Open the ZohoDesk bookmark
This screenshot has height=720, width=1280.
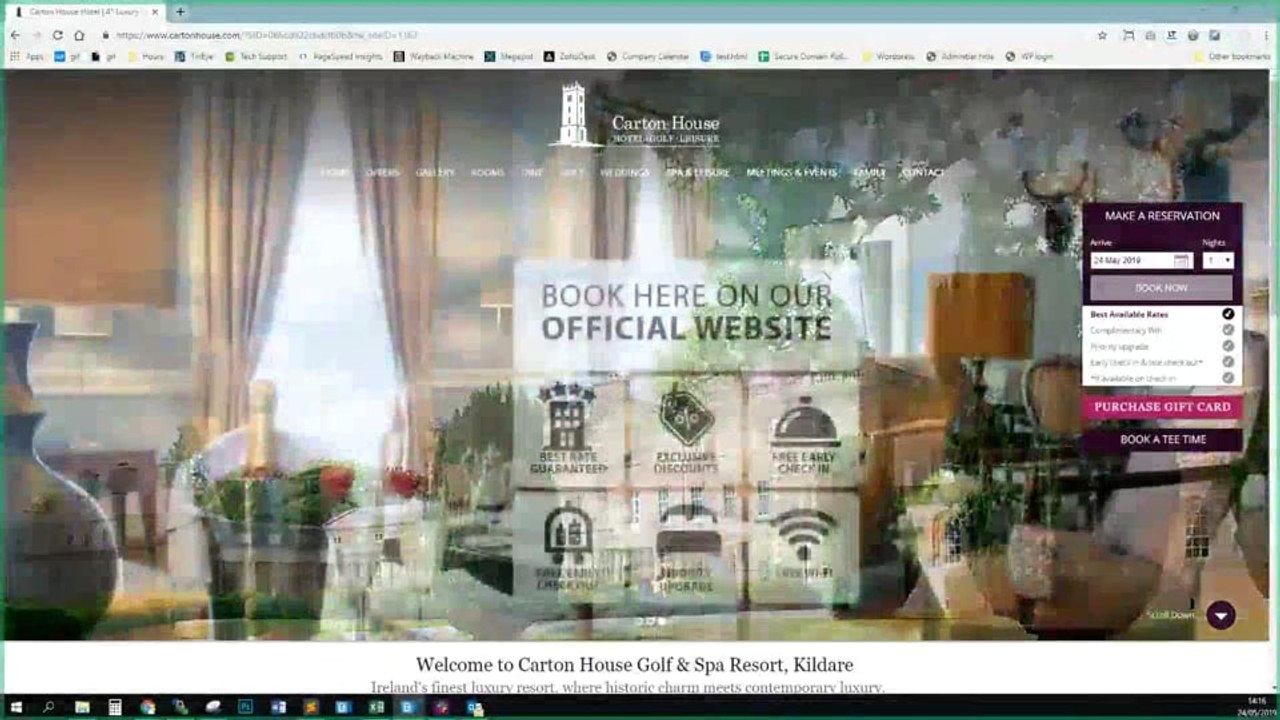tap(570, 57)
